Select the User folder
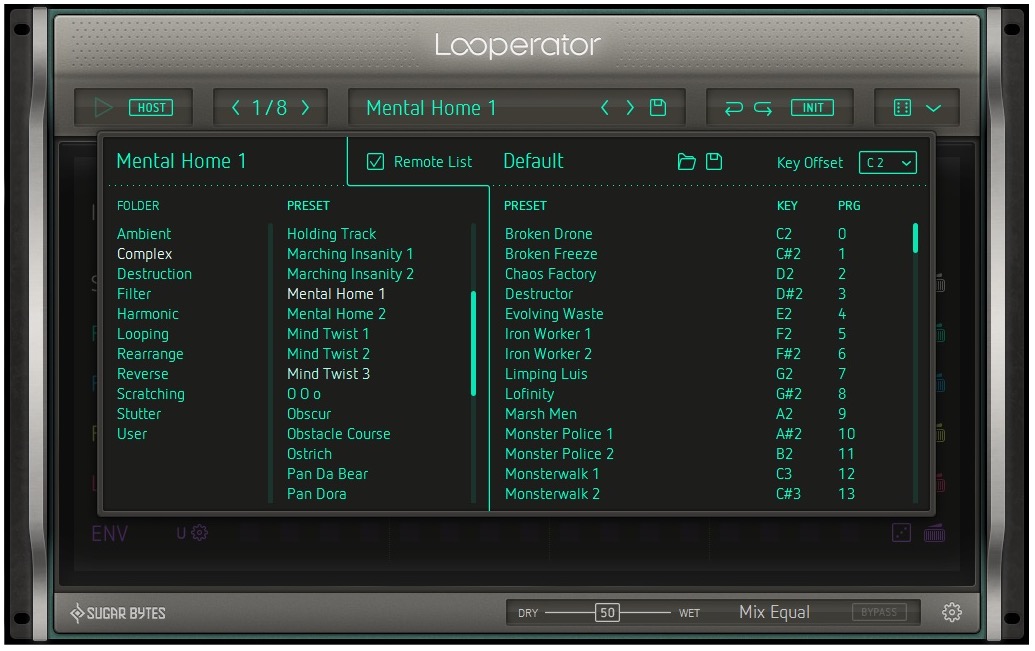The width and height of the screenshot is (1035, 651). click(132, 434)
